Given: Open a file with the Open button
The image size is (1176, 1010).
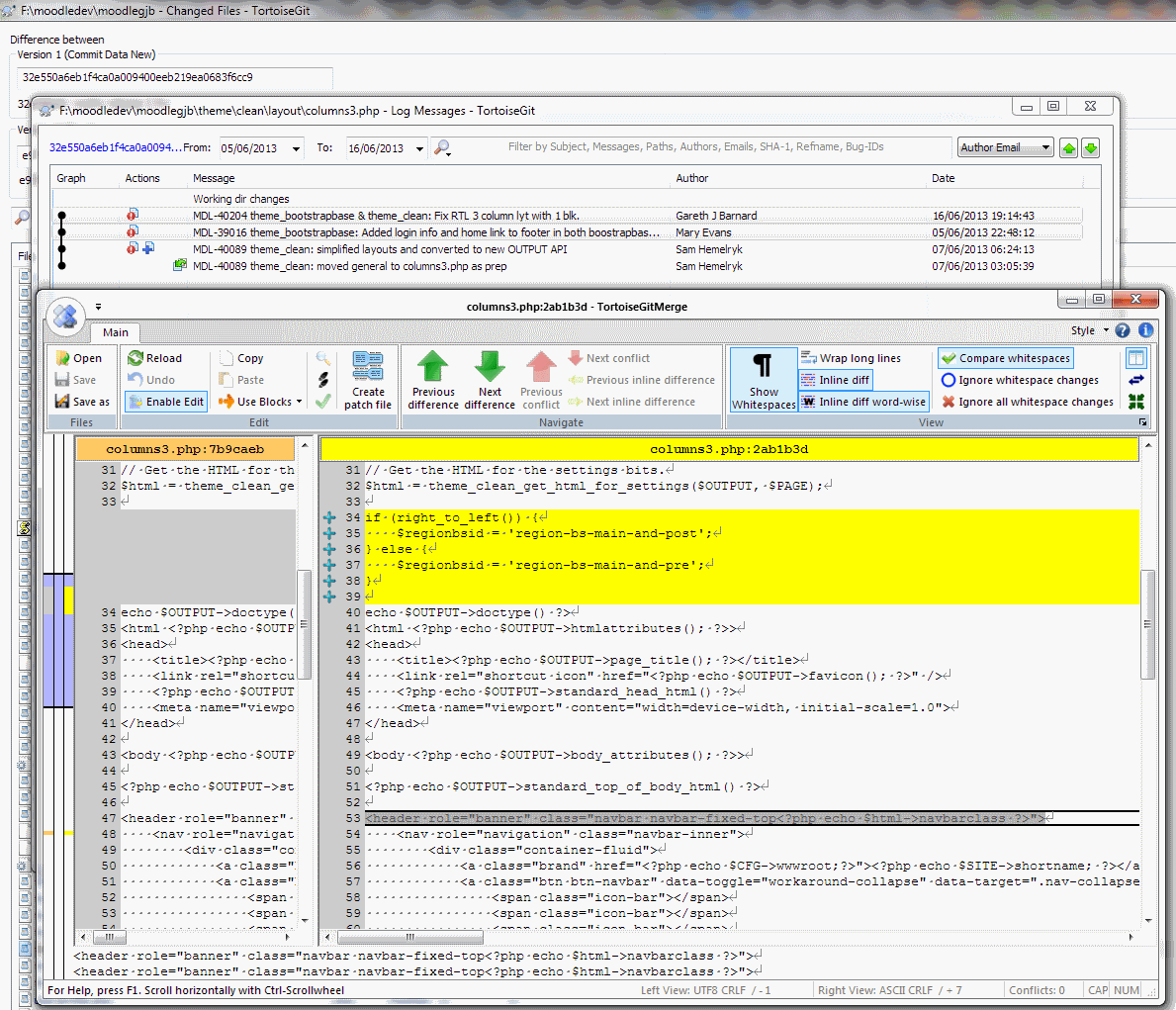Looking at the screenshot, I should click(x=79, y=359).
